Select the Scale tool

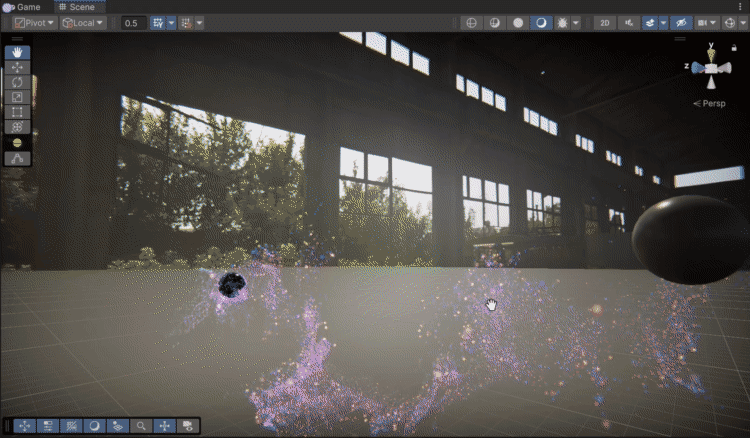point(17,97)
